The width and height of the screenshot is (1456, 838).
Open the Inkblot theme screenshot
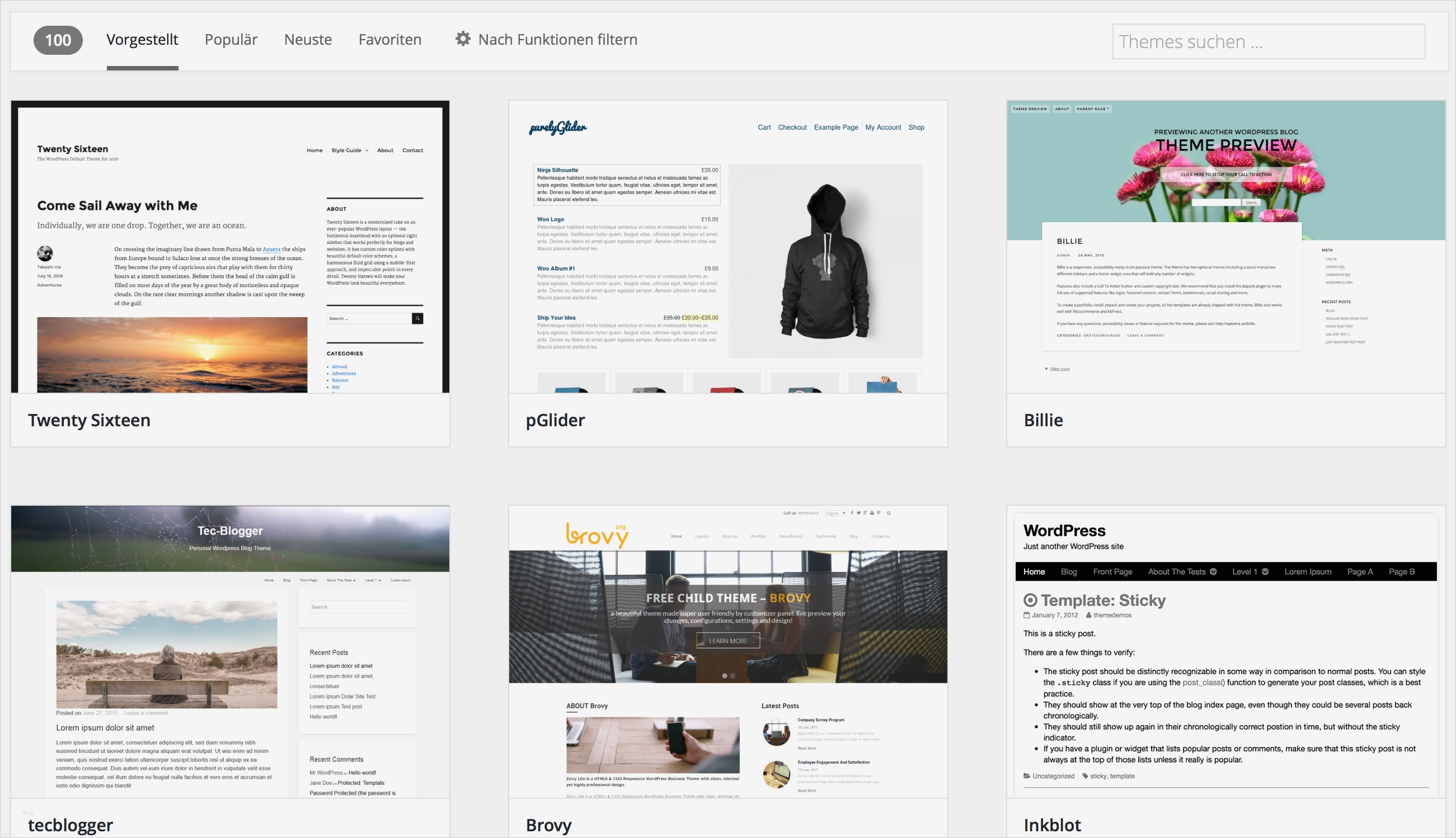[1225, 652]
